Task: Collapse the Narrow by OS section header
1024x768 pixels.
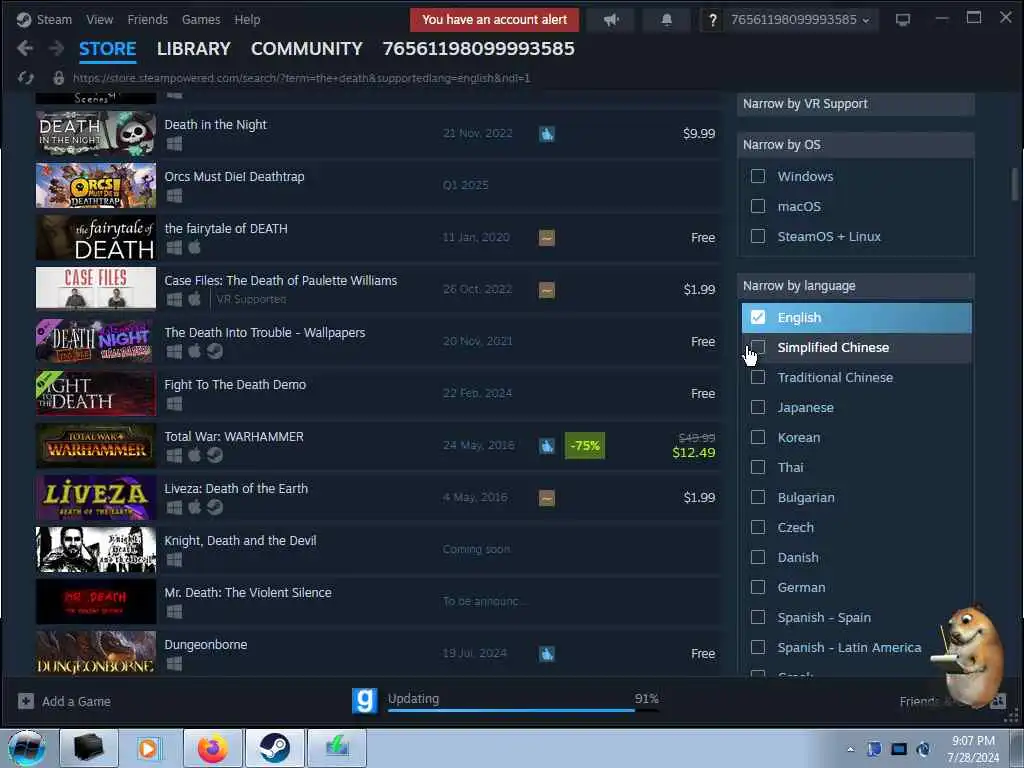Action: 856,145
